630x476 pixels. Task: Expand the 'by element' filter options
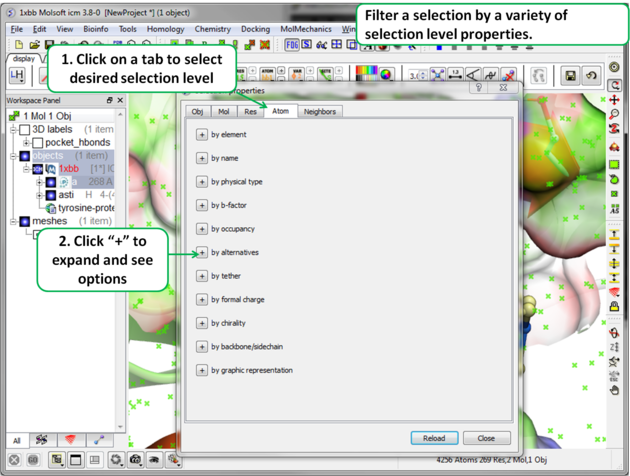click(202, 134)
